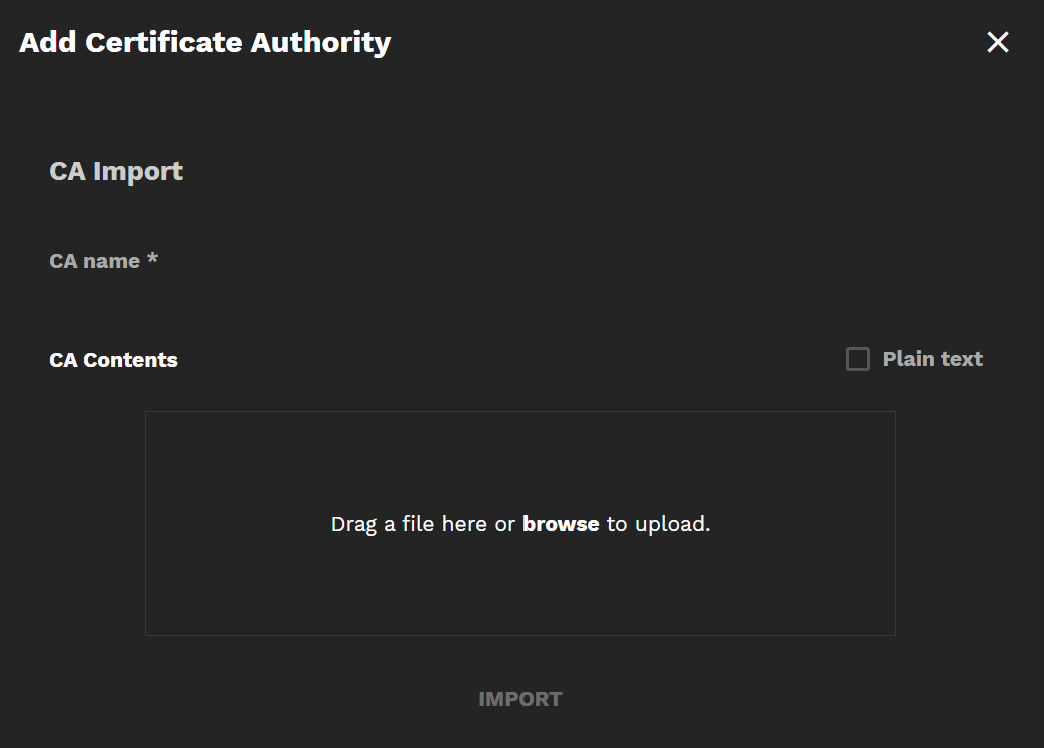The width and height of the screenshot is (1044, 748).
Task: Select the Add Certificate Authority title text
Action: click(205, 42)
